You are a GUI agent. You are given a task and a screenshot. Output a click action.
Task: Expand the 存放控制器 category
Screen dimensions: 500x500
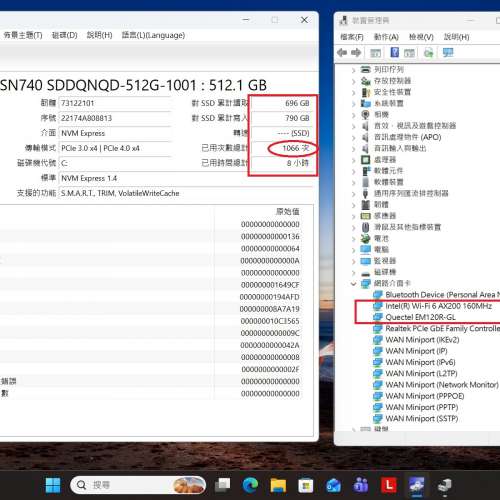354,81
